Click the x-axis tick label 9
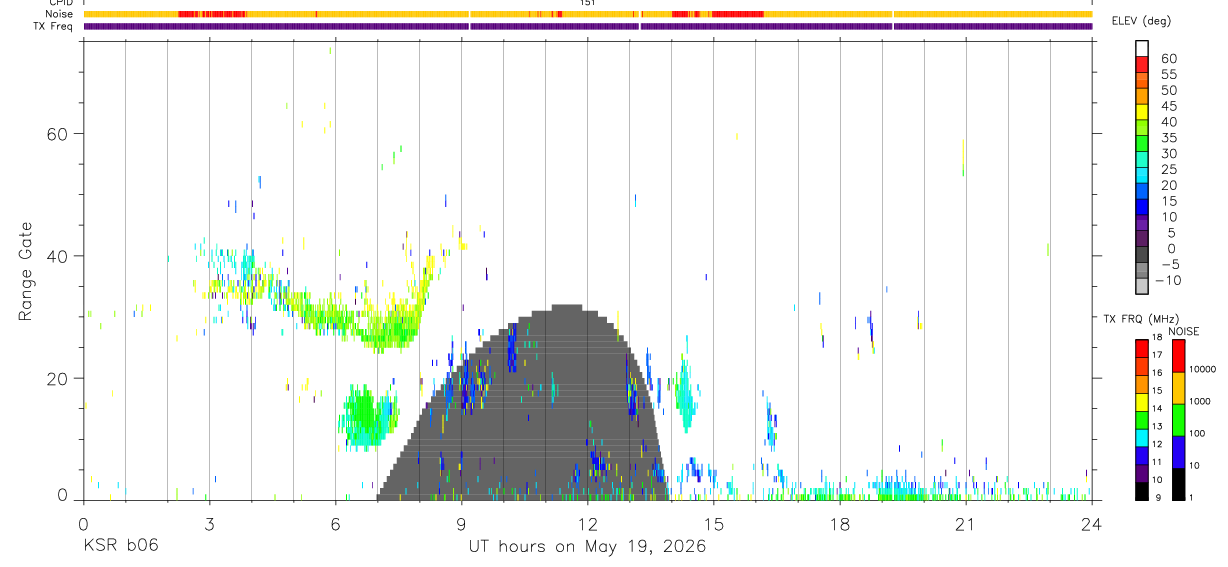1228x567 pixels. point(461,523)
